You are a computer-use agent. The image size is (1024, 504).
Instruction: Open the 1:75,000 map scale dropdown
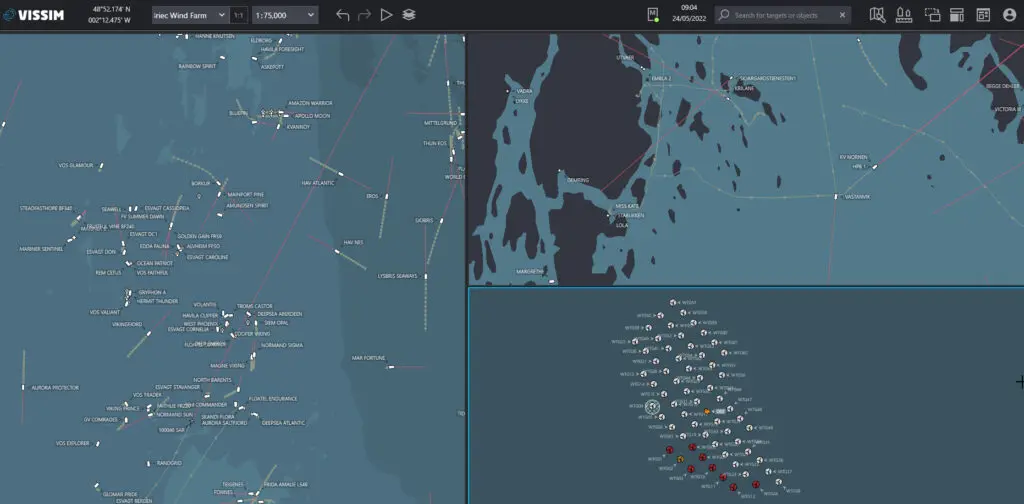[x=286, y=16]
